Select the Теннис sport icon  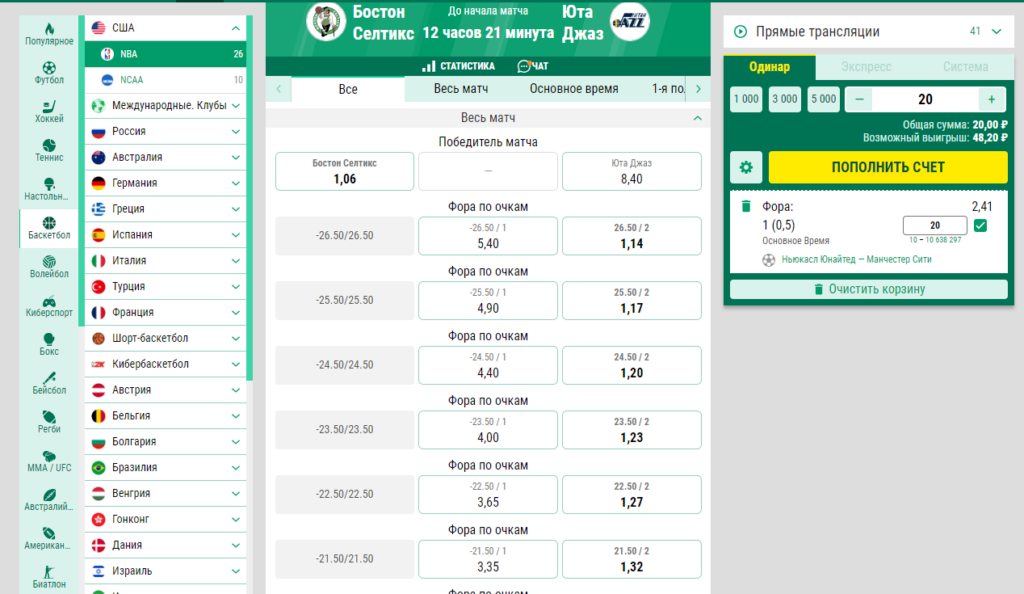coord(49,150)
